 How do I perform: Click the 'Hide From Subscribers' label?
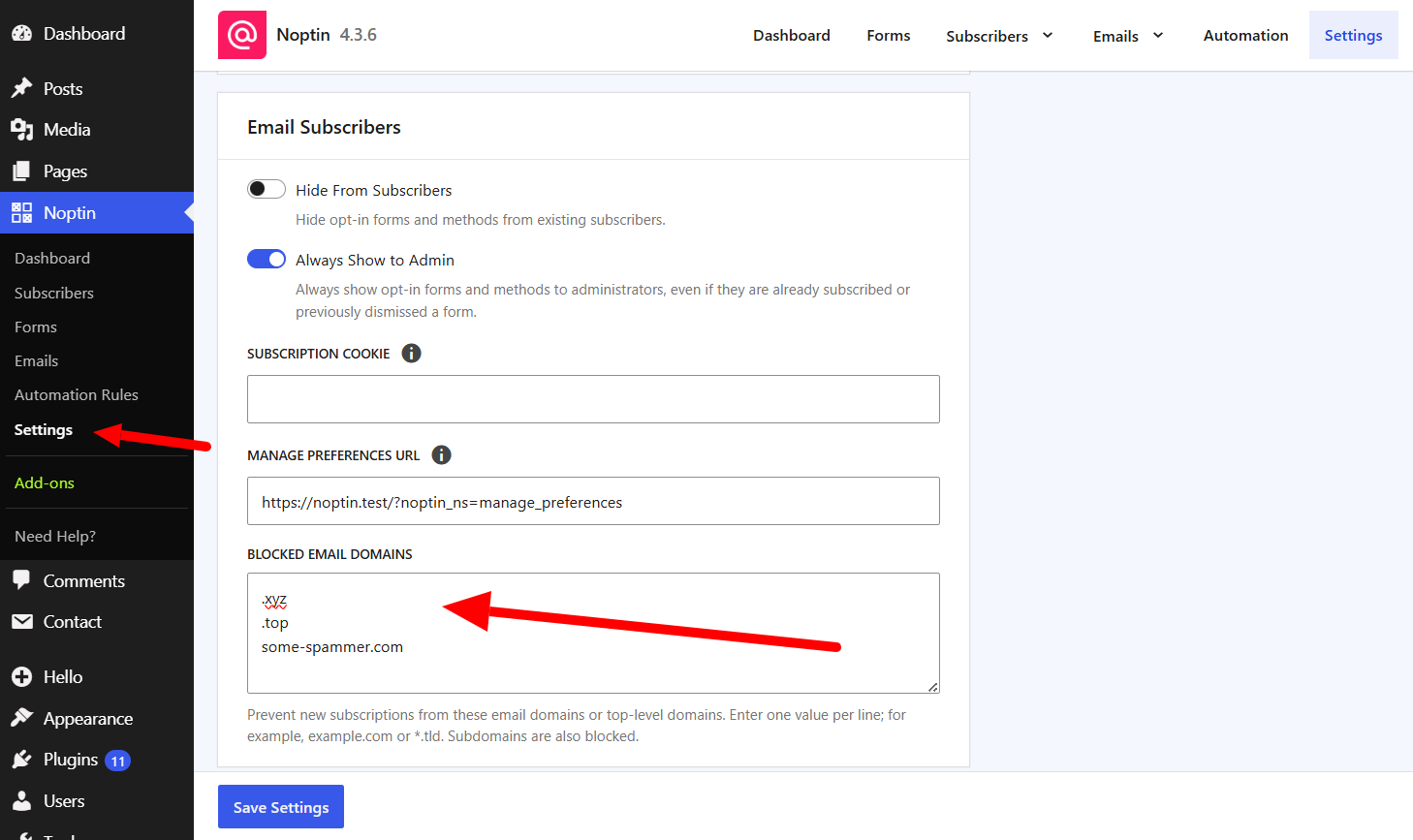click(373, 190)
